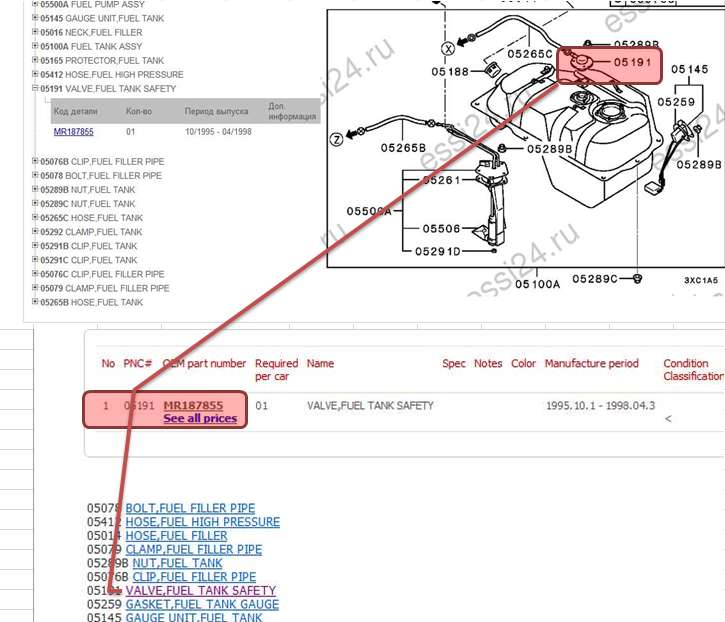The height and width of the screenshot is (622, 725).
Task: Click the 'See all prices' link
Action: click(200, 418)
